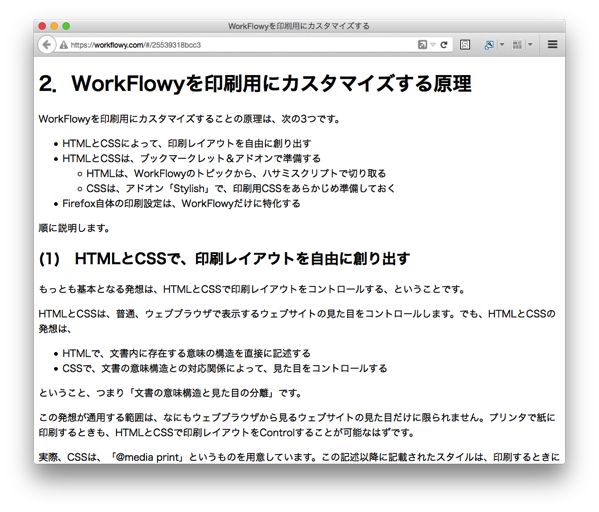The image size is (599, 512).
Task: Click the site identity warning triangle icon
Action: [63, 45]
